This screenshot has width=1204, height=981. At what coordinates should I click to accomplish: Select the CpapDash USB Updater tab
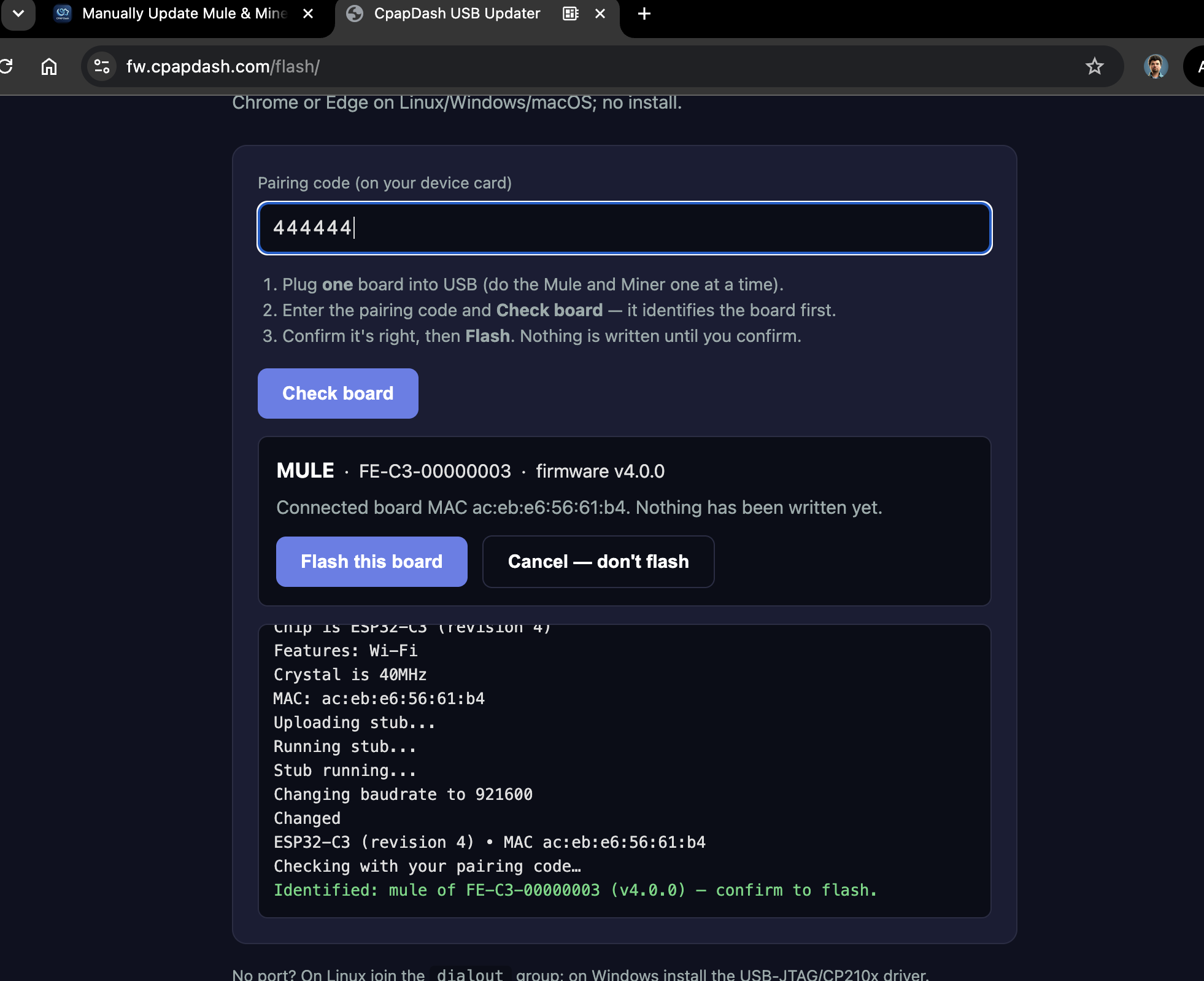coord(457,14)
